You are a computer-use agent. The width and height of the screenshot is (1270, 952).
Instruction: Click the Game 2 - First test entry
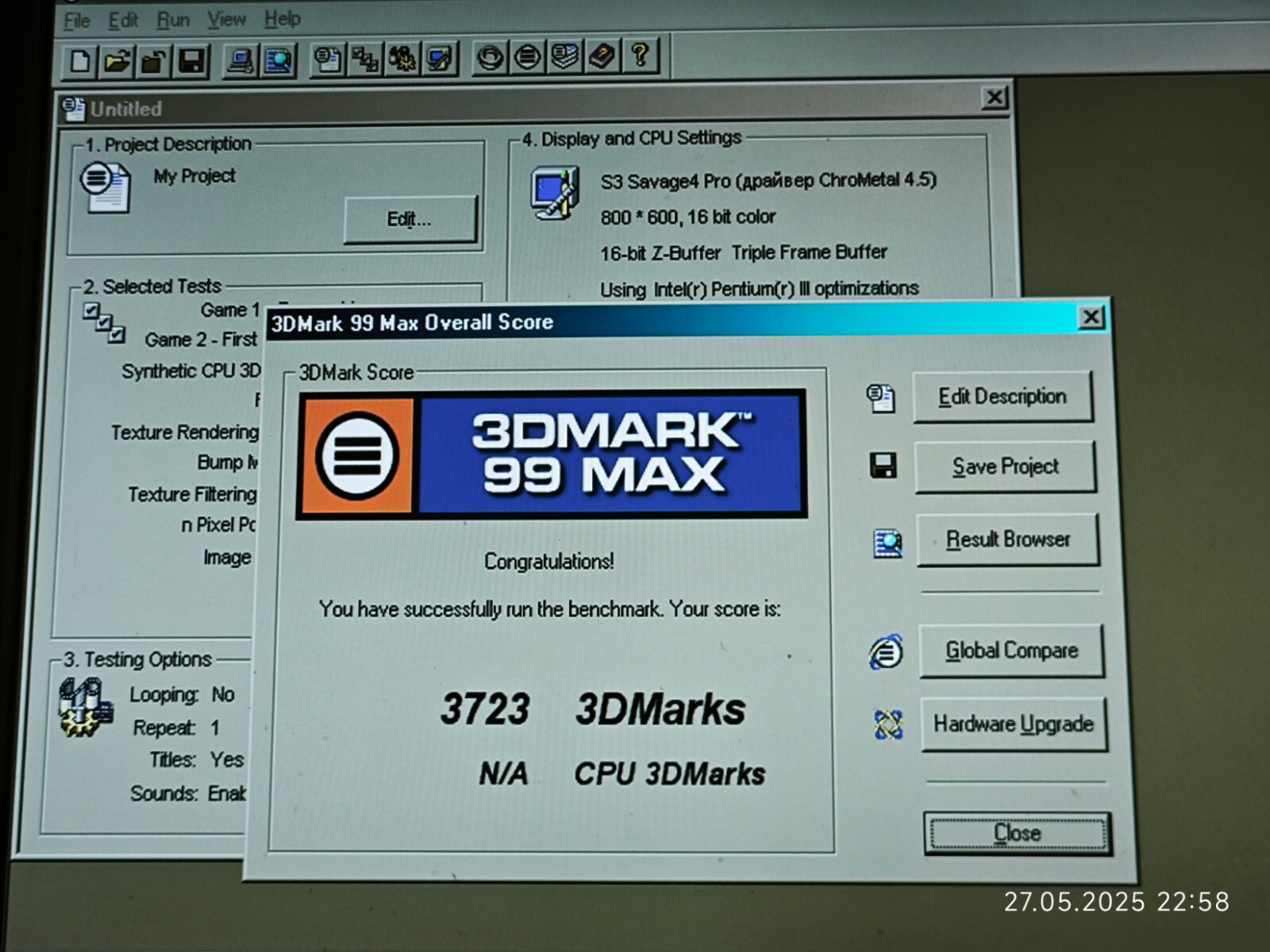pos(201,340)
